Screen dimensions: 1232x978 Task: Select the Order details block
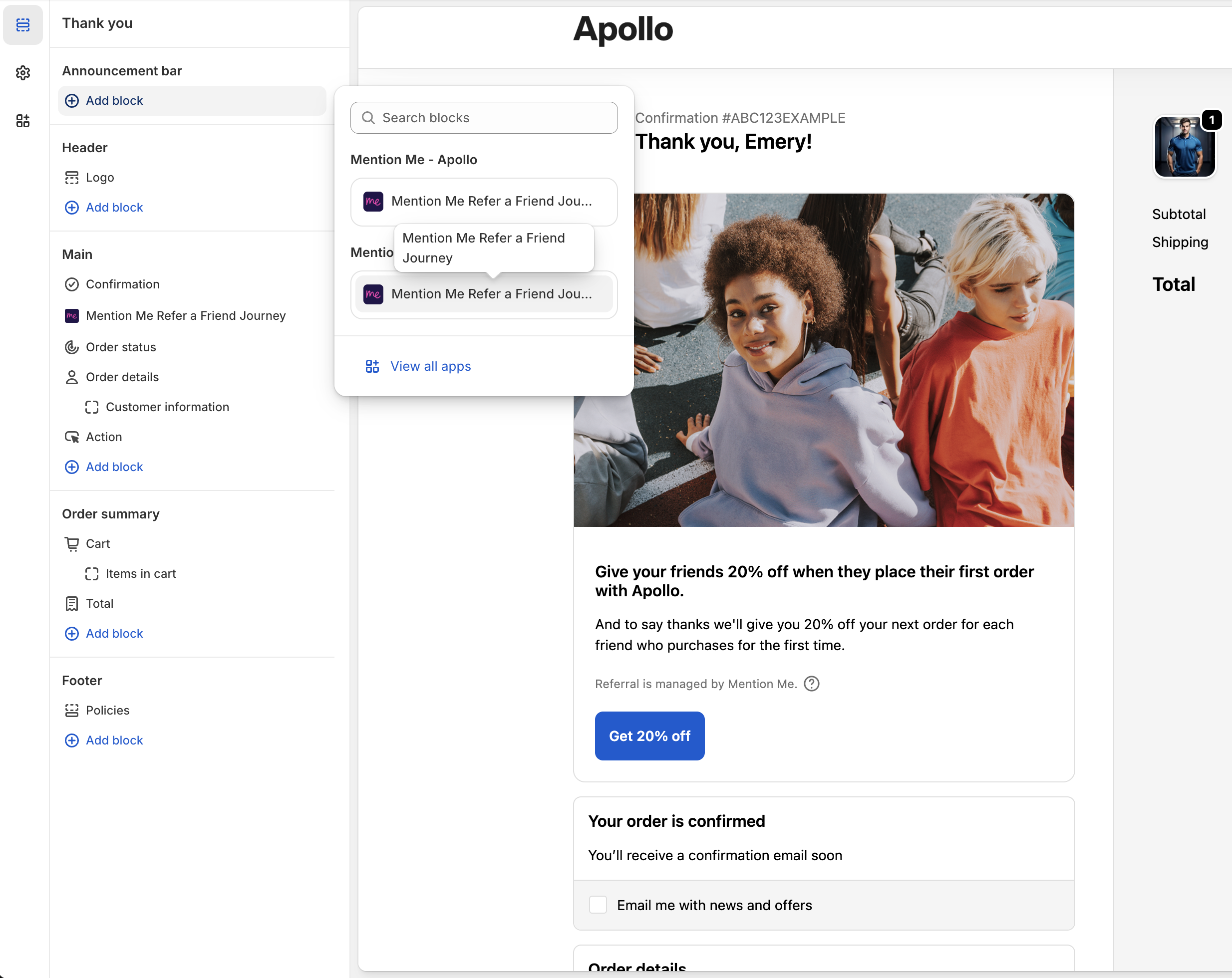point(122,377)
